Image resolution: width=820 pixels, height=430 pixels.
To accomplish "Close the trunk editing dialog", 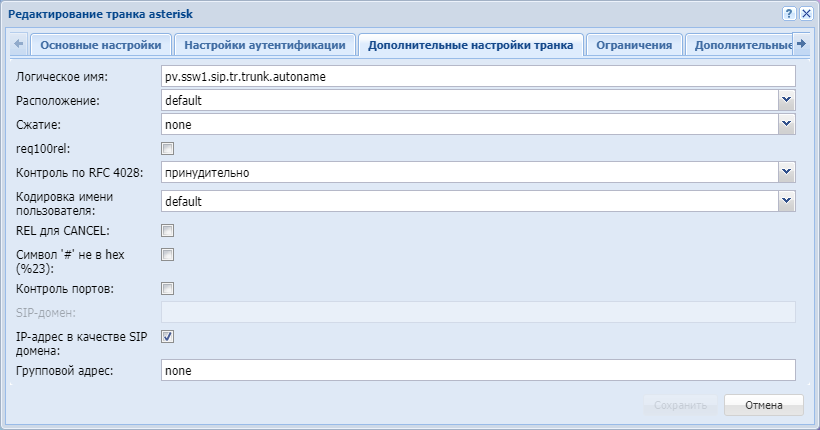I will click(805, 14).
